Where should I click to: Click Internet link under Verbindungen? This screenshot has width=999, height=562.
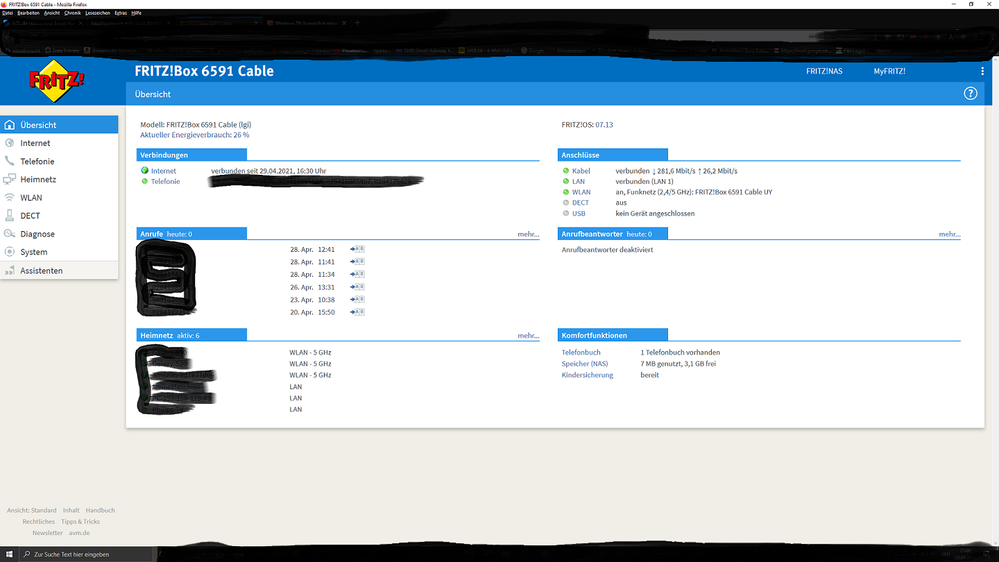pos(163,171)
